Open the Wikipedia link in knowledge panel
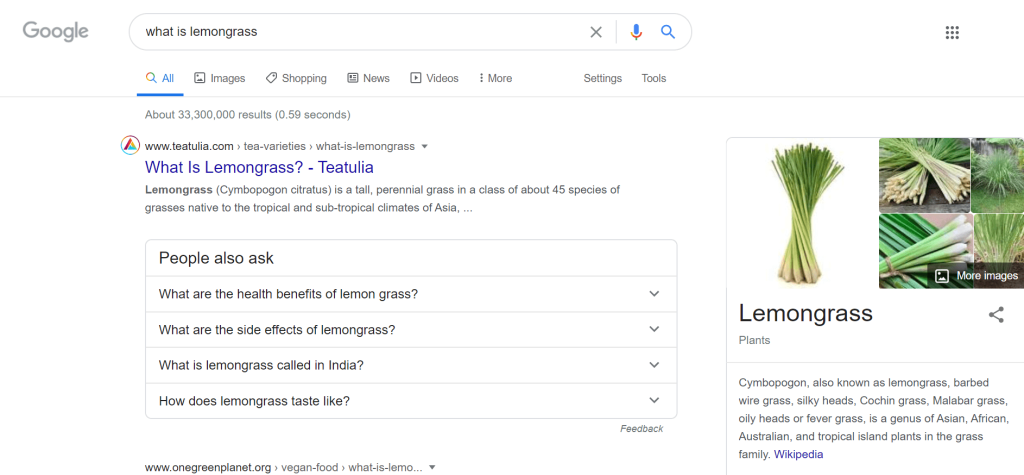Image resolution: width=1024 pixels, height=475 pixels. tap(798, 454)
